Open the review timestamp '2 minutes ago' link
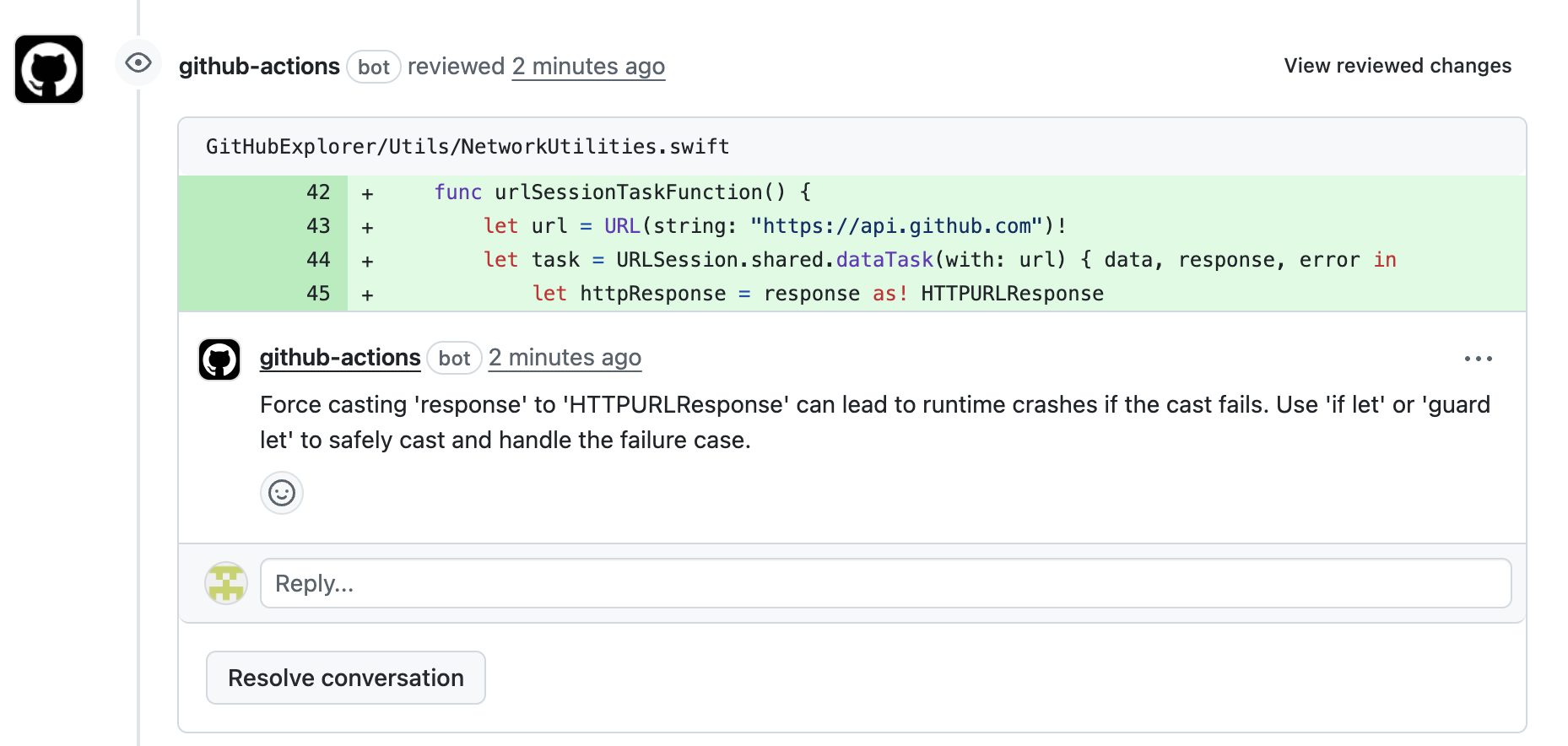Screen dimensions: 1568x746 click(x=588, y=66)
